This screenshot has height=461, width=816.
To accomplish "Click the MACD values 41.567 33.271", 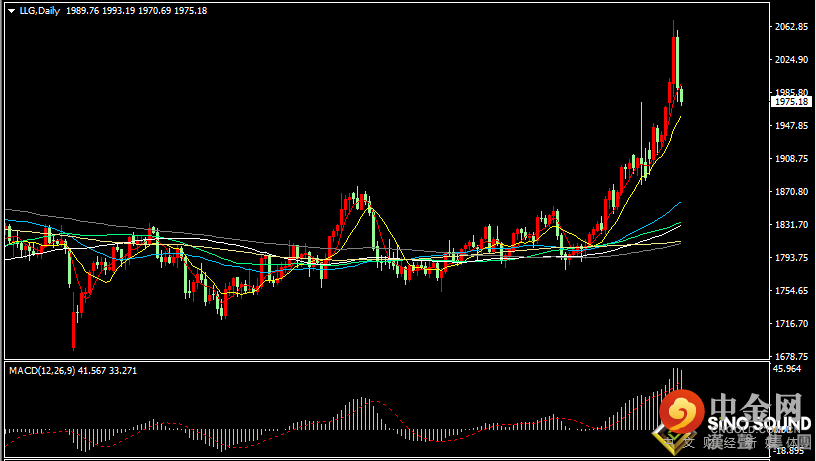I will click(x=107, y=370).
